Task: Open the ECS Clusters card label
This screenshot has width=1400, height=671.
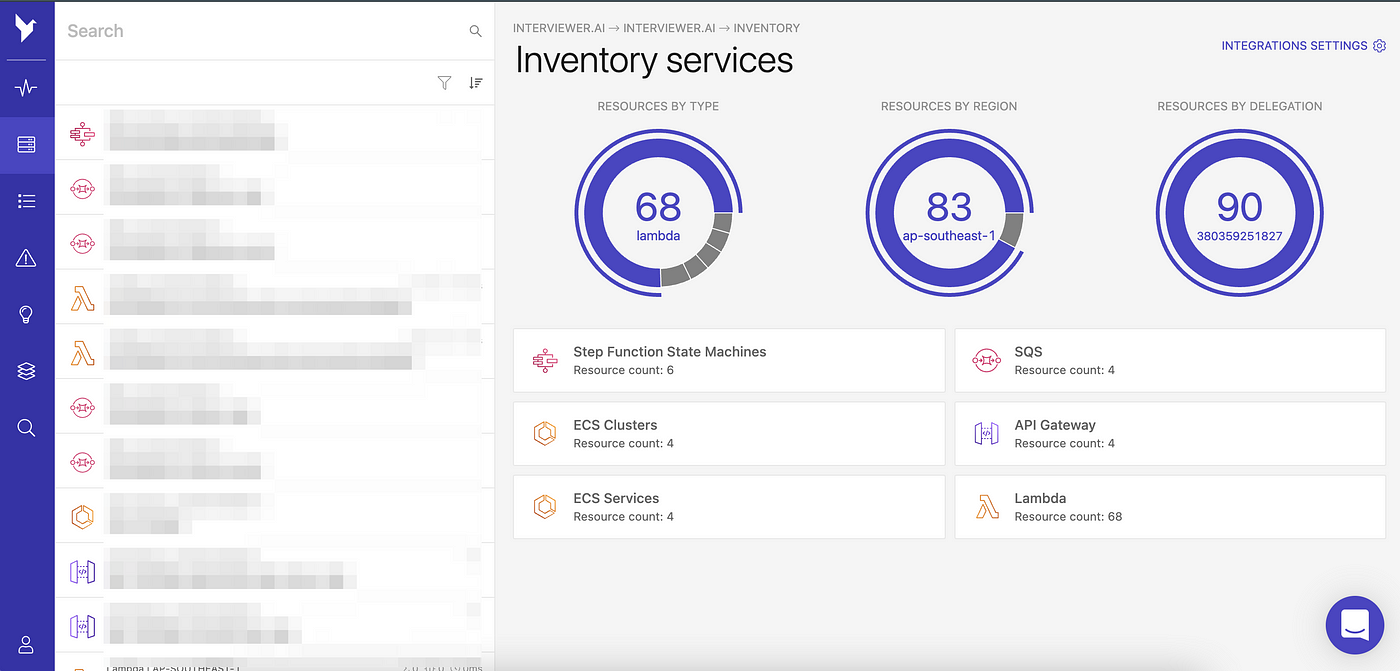Action: (x=615, y=425)
